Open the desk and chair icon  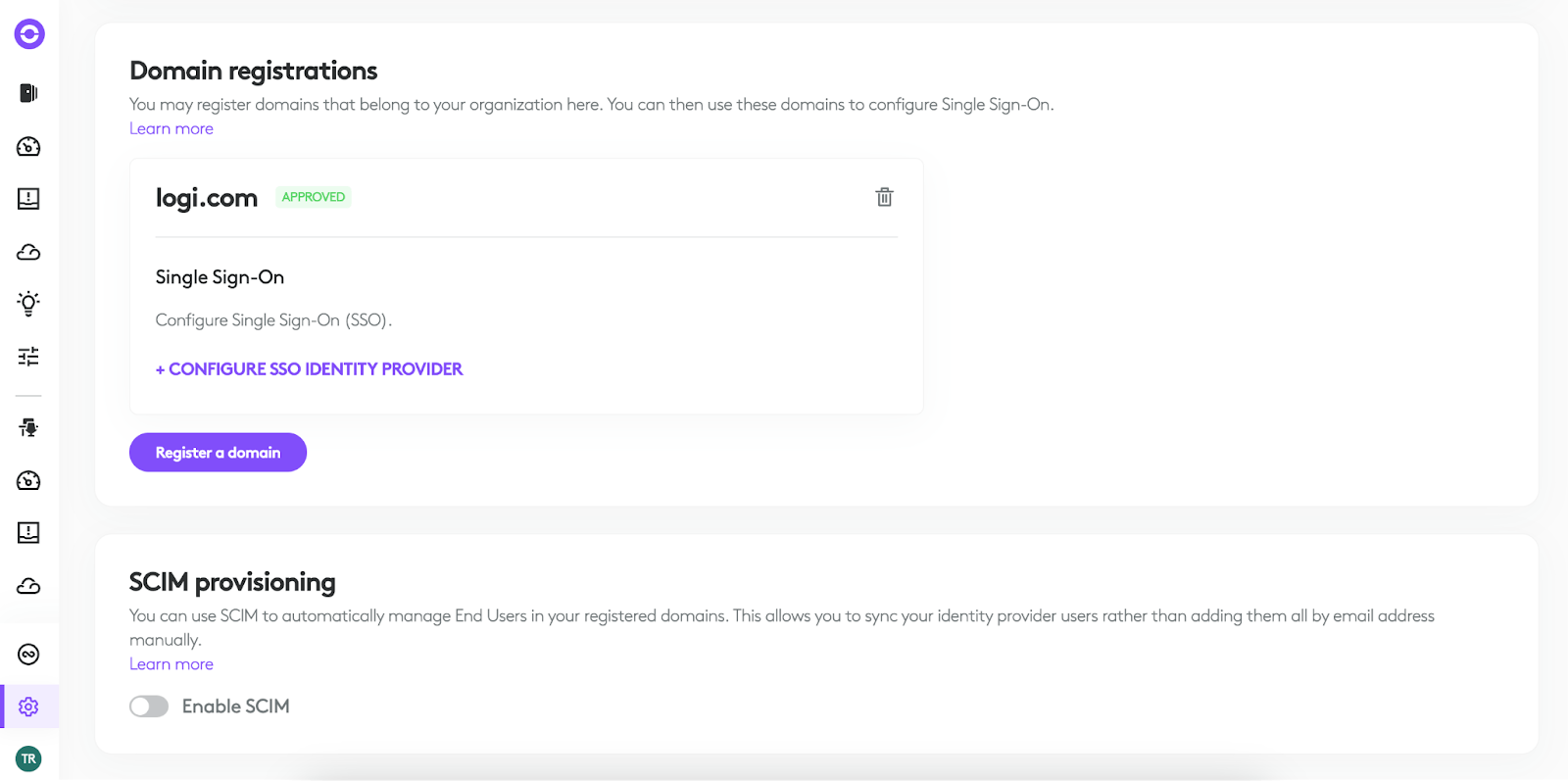(x=28, y=427)
